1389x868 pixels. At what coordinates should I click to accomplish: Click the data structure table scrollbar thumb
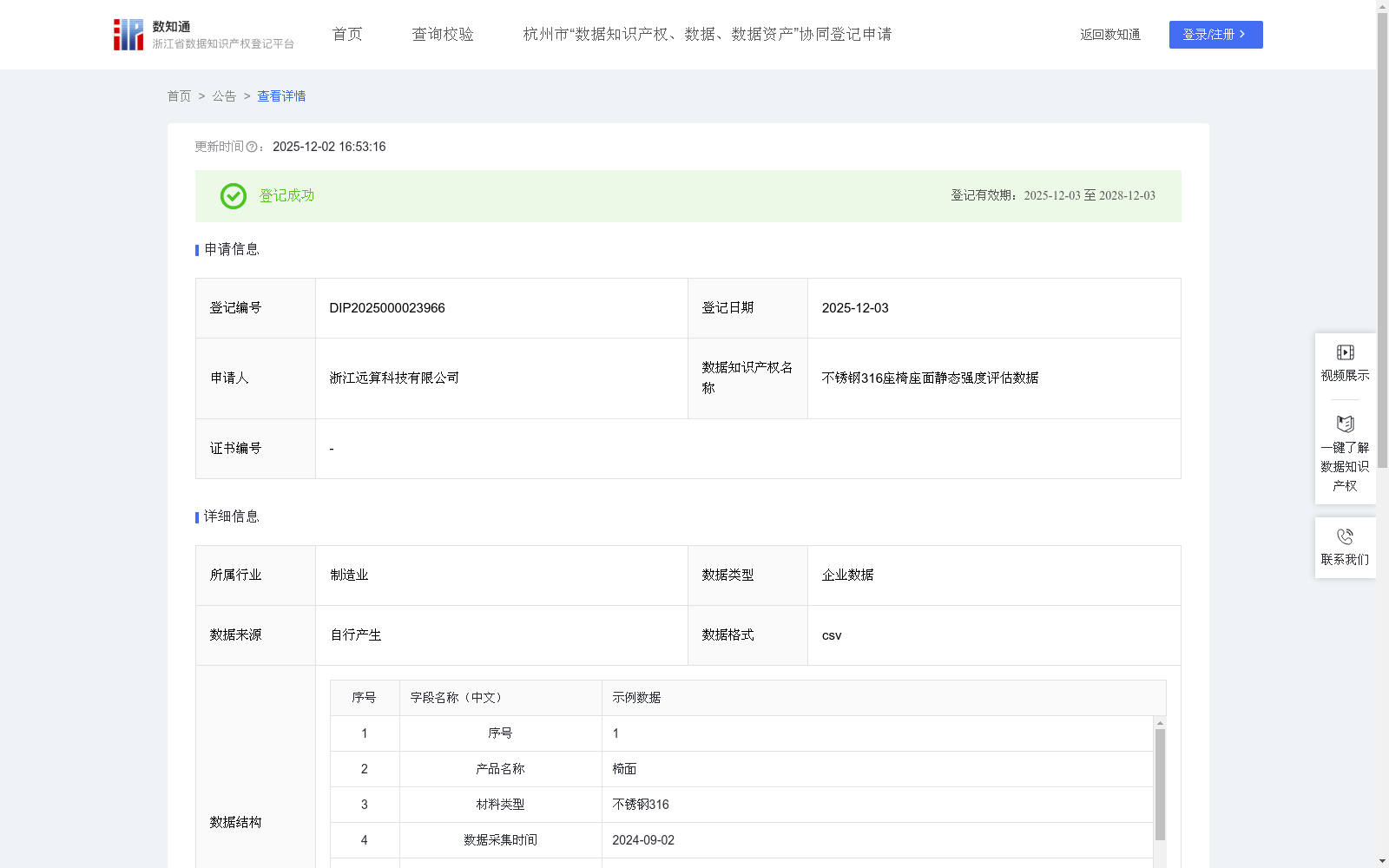point(1160,785)
